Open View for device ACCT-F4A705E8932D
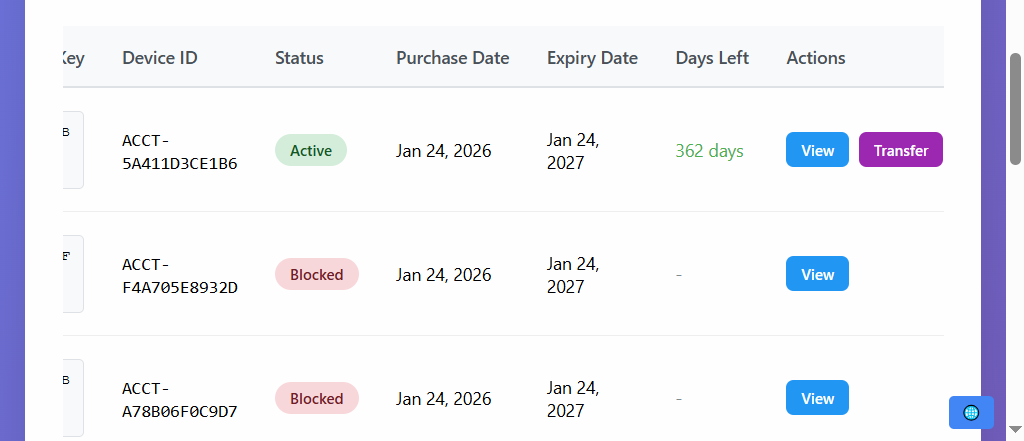The image size is (1024, 441). (x=817, y=274)
